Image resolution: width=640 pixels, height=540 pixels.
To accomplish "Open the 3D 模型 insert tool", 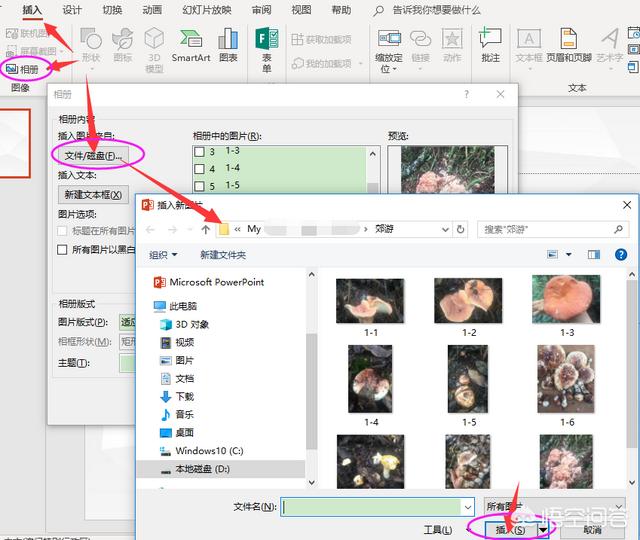I will 154,50.
